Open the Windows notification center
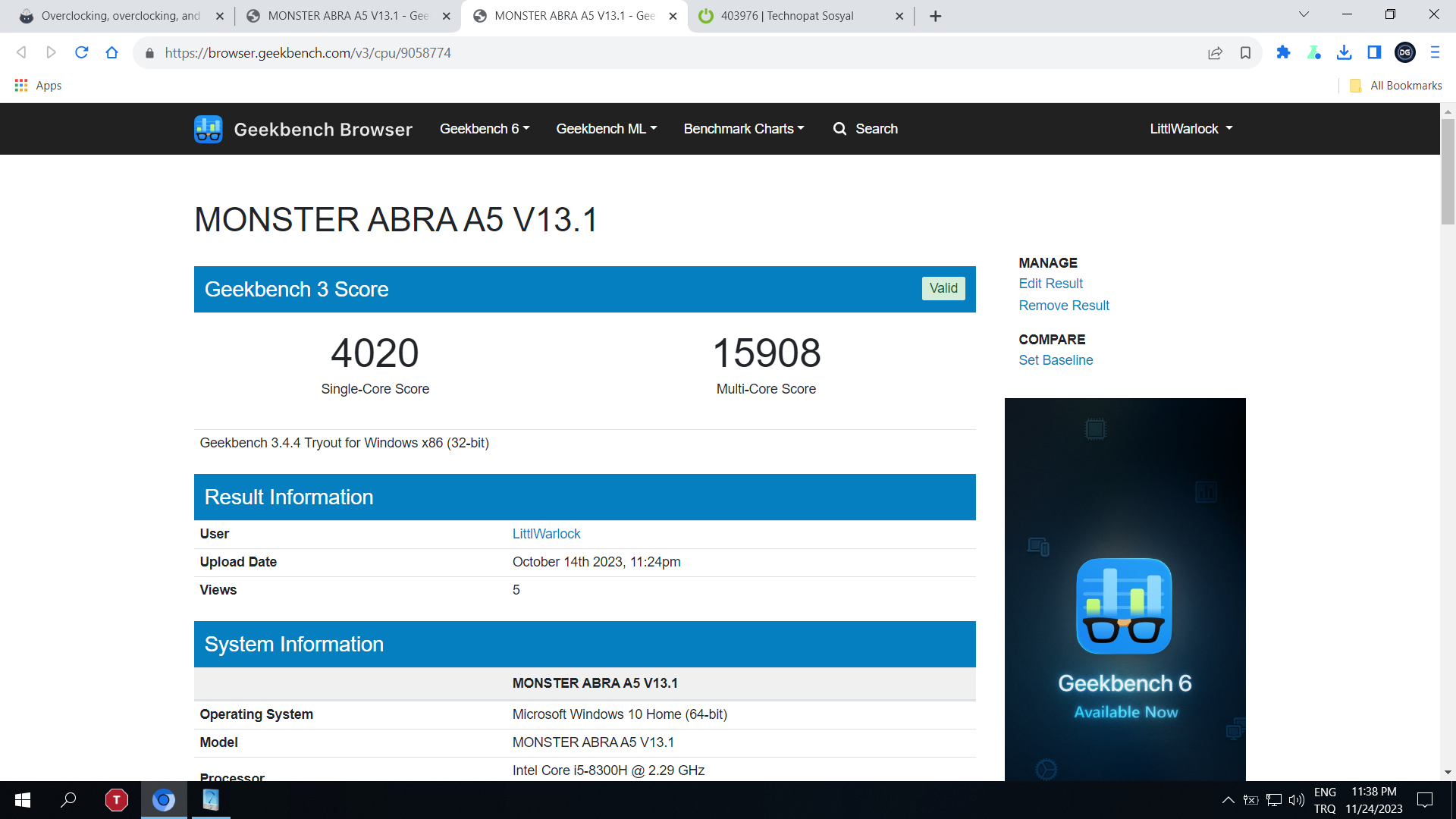Viewport: 1456px width, 819px height. 1425,800
